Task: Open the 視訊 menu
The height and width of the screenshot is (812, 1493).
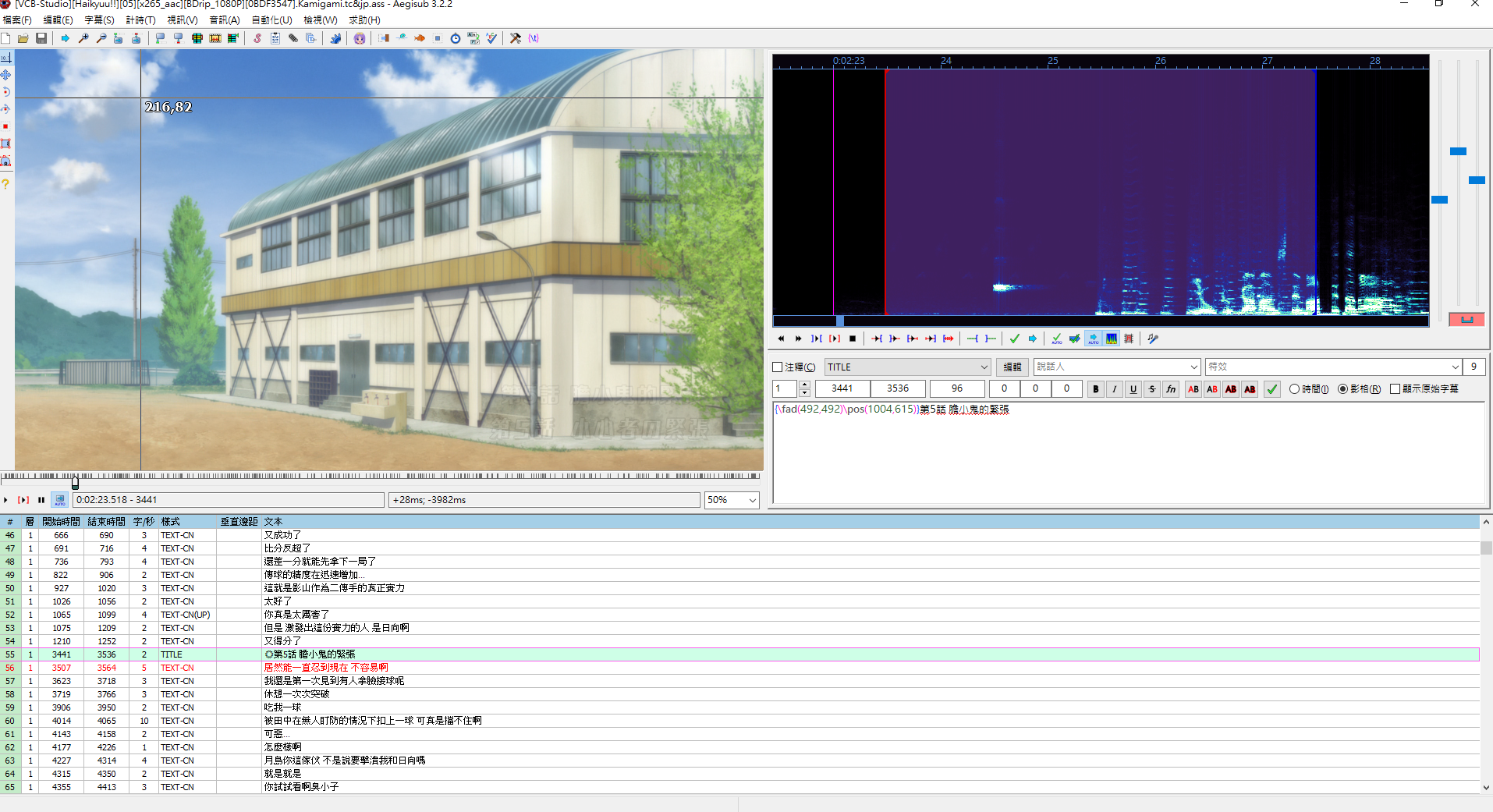Action: click(183, 20)
